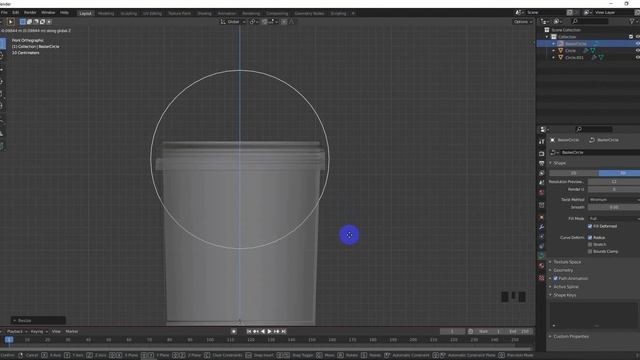Open the Fill Mode dropdown
Screen dimensions: 640x360
point(614,219)
